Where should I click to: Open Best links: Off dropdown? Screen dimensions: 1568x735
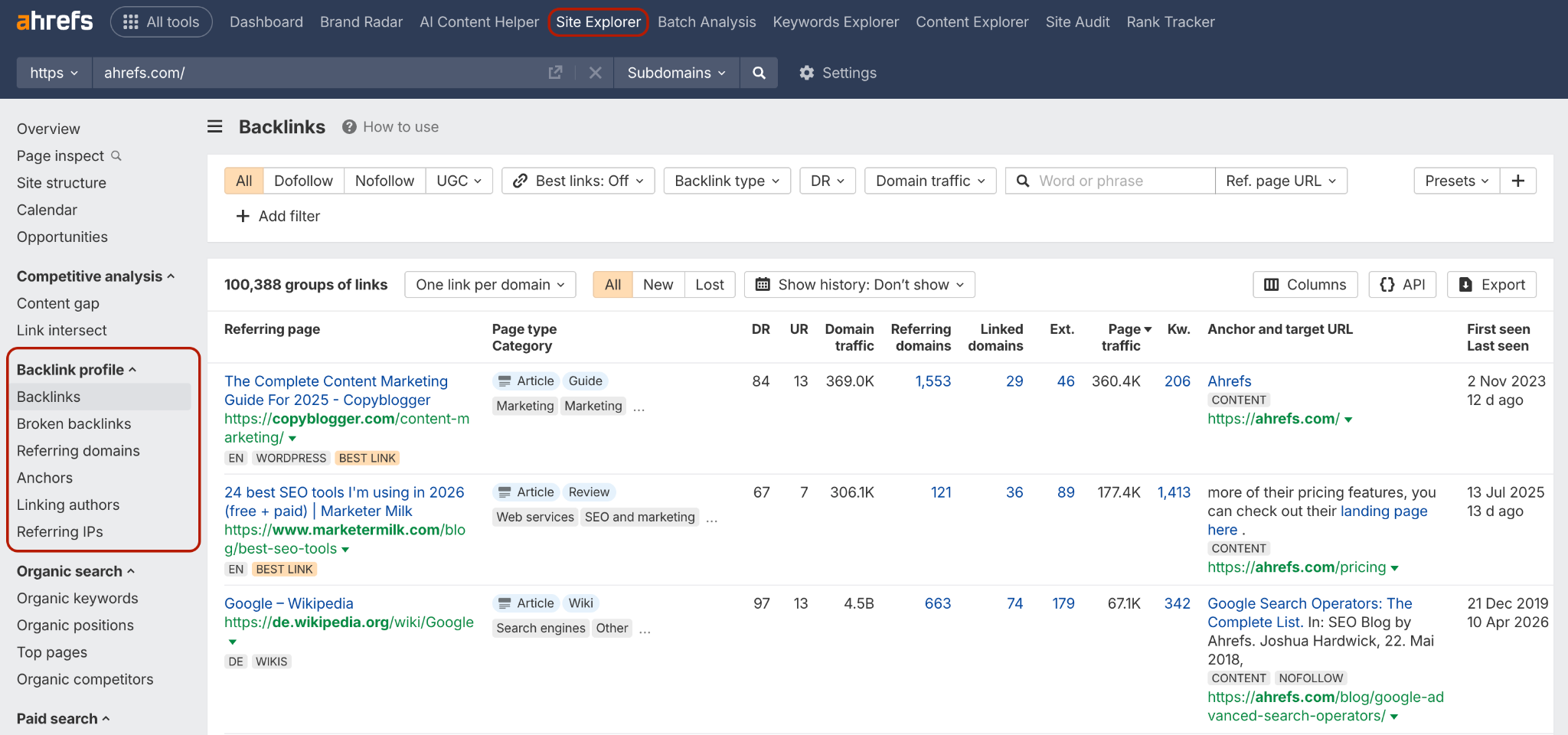[578, 181]
